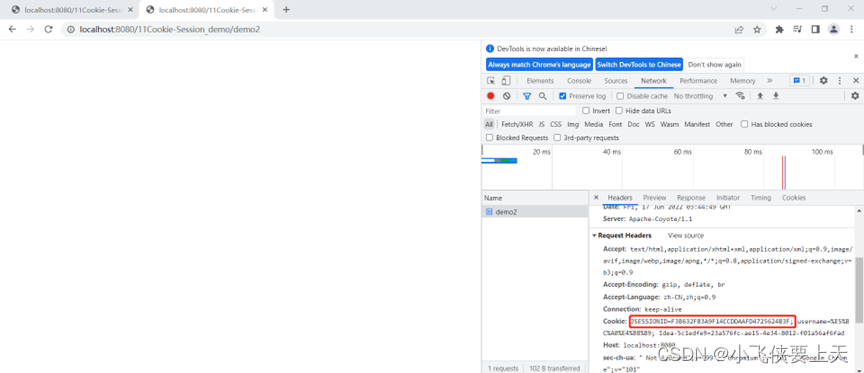Open the tab search chevron
Screen dimensions: 864x373
click(774, 9)
